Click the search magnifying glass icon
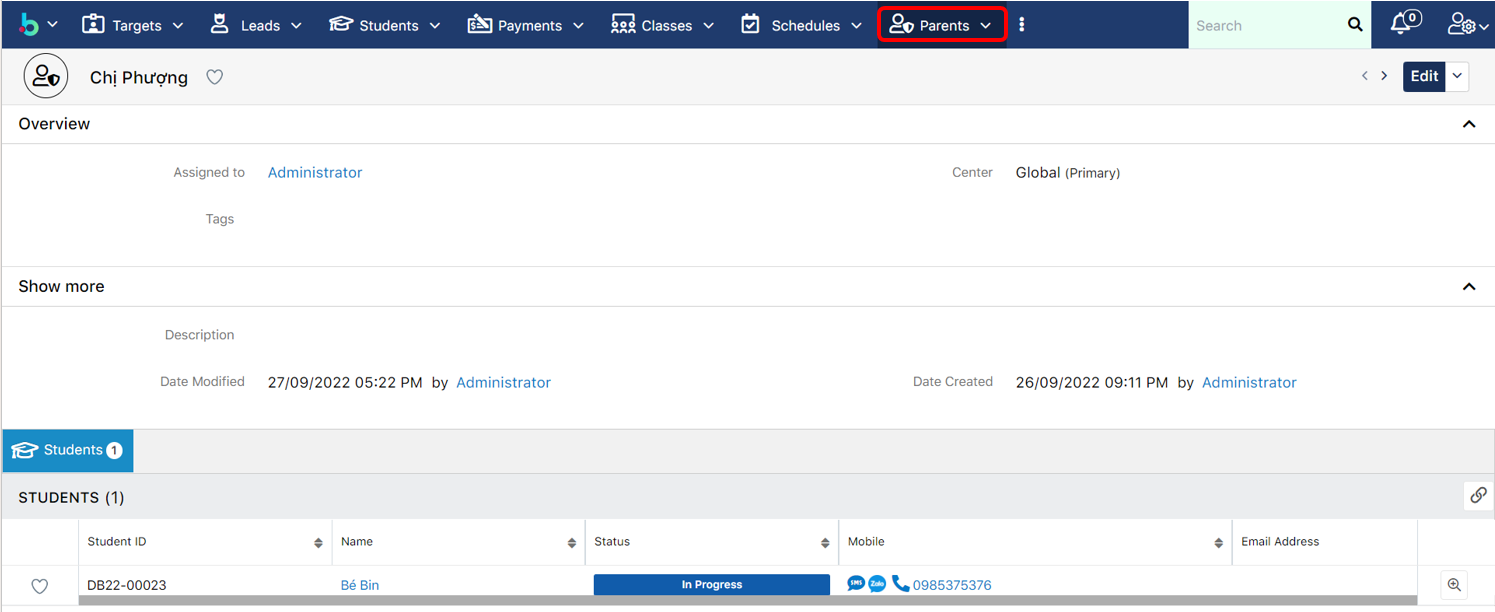Image resolution: width=1495 pixels, height=612 pixels. click(1355, 25)
